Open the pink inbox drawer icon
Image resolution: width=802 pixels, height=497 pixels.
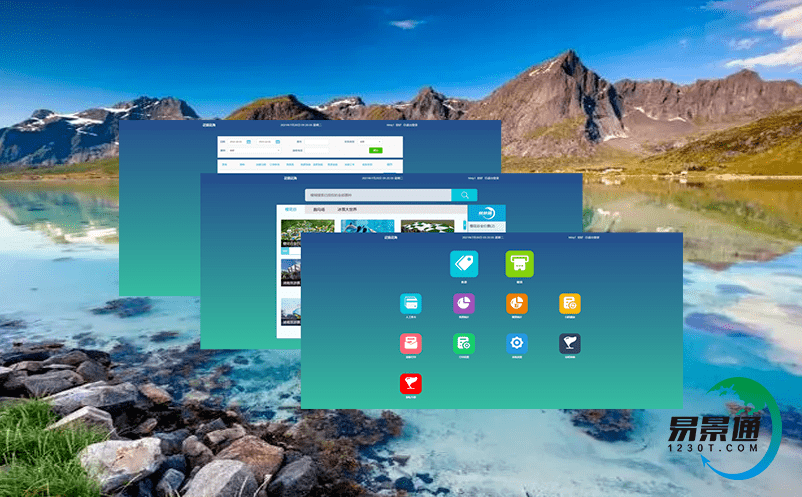point(411,344)
